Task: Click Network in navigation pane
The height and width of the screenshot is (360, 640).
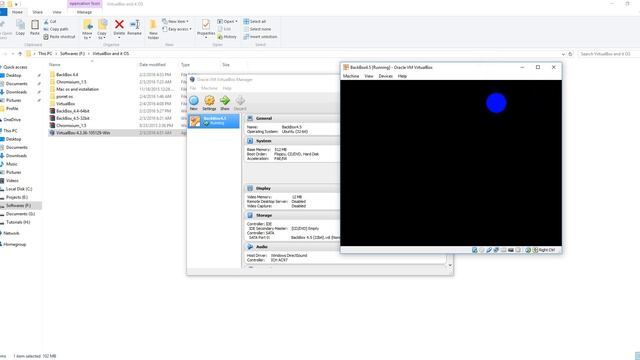Action: [x=11, y=233]
